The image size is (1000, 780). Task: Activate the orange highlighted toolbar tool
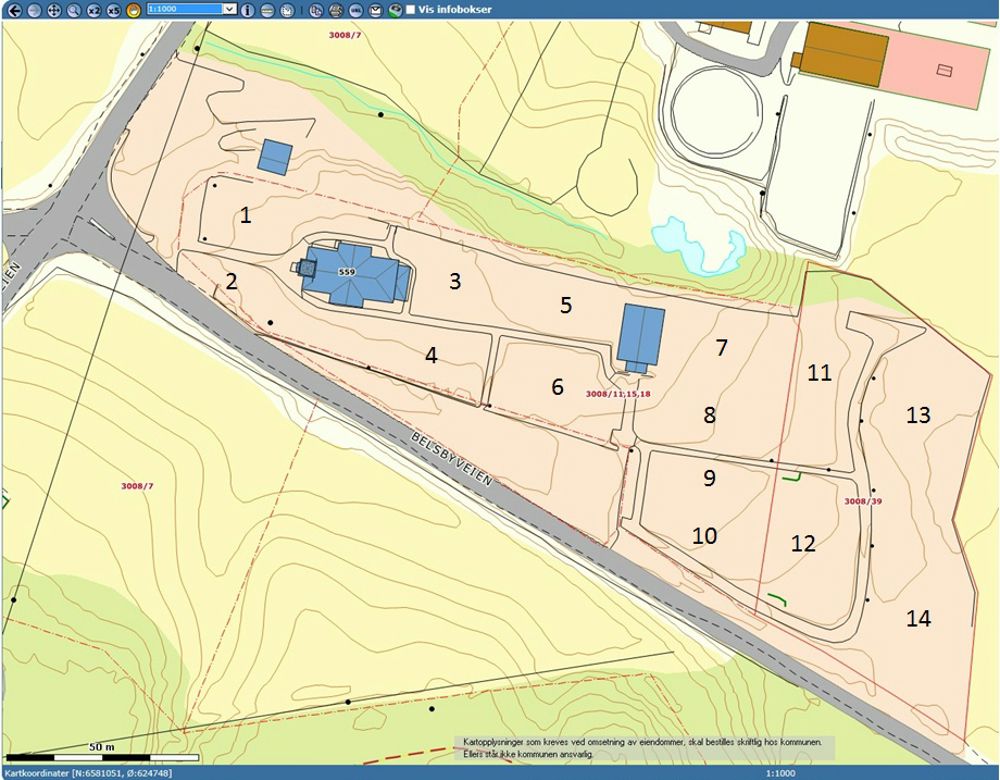133,10
